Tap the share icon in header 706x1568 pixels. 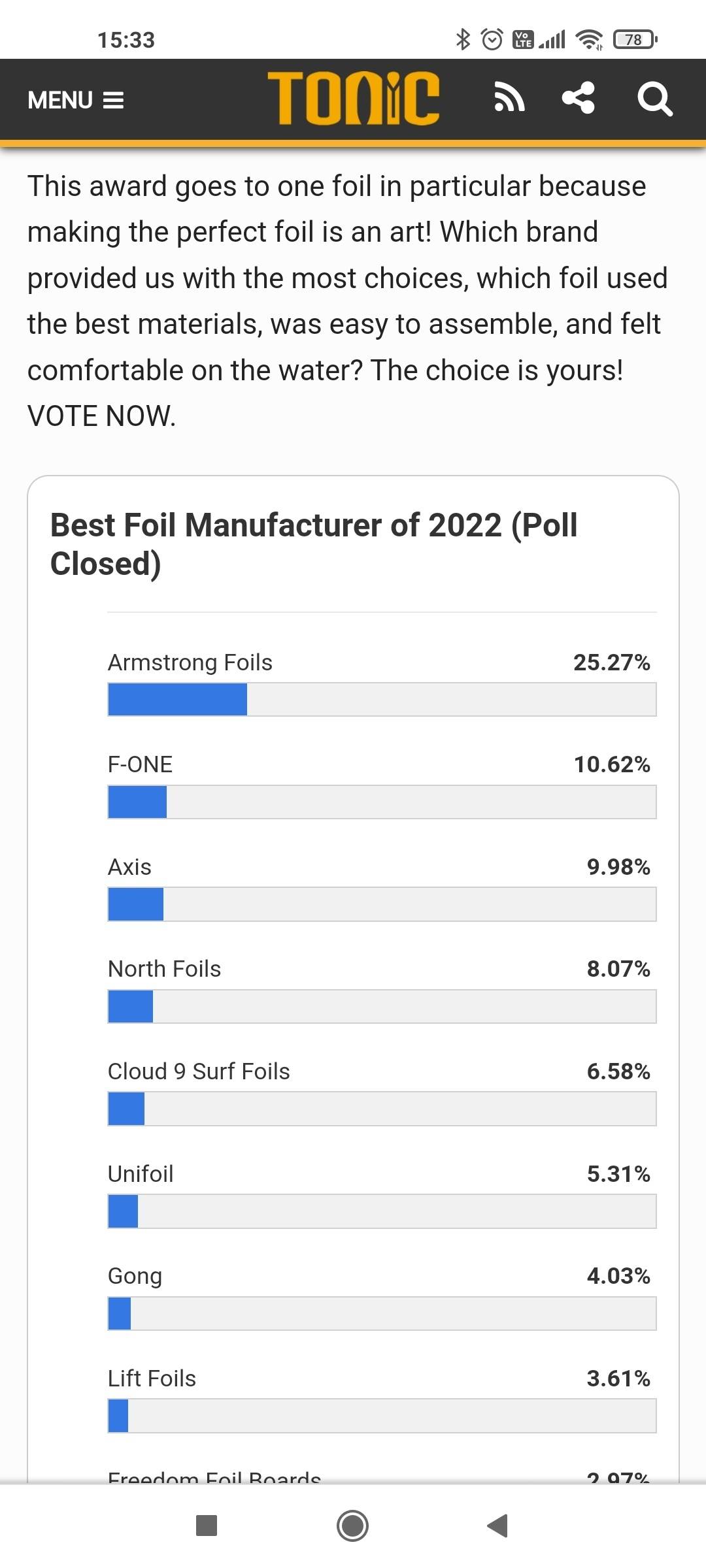(579, 99)
